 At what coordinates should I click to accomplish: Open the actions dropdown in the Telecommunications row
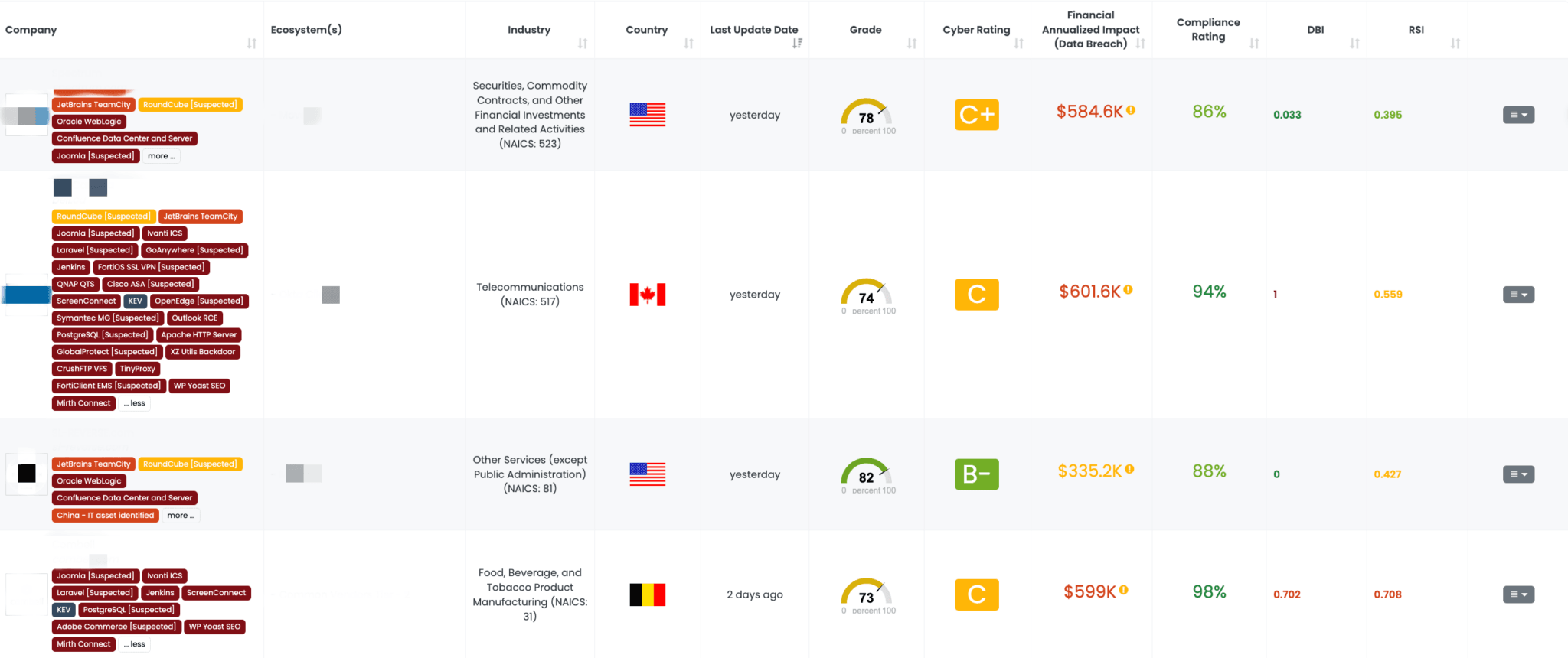click(x=1518, y=295)
